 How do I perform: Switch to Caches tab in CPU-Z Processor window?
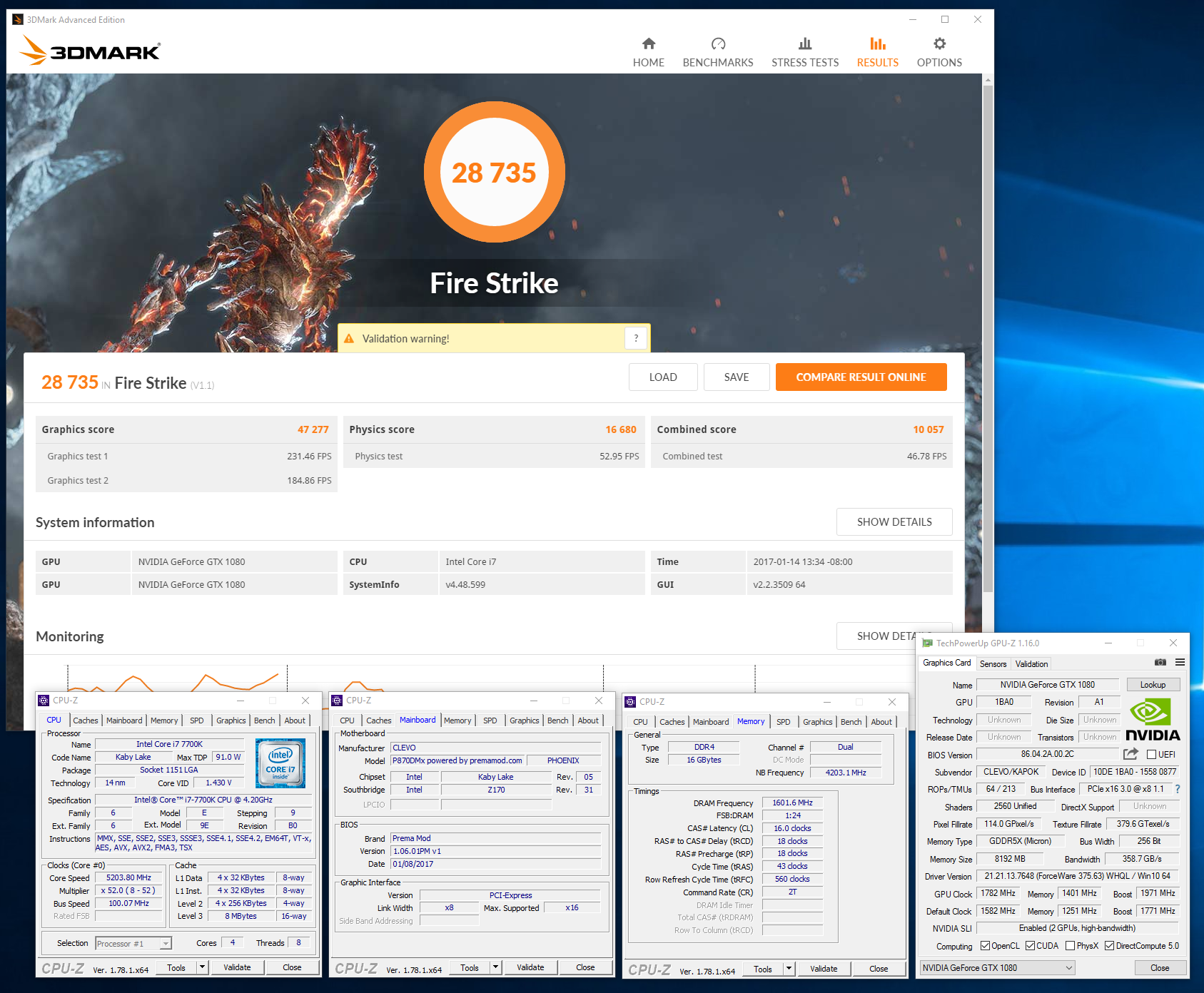click(x=86, y=720)
